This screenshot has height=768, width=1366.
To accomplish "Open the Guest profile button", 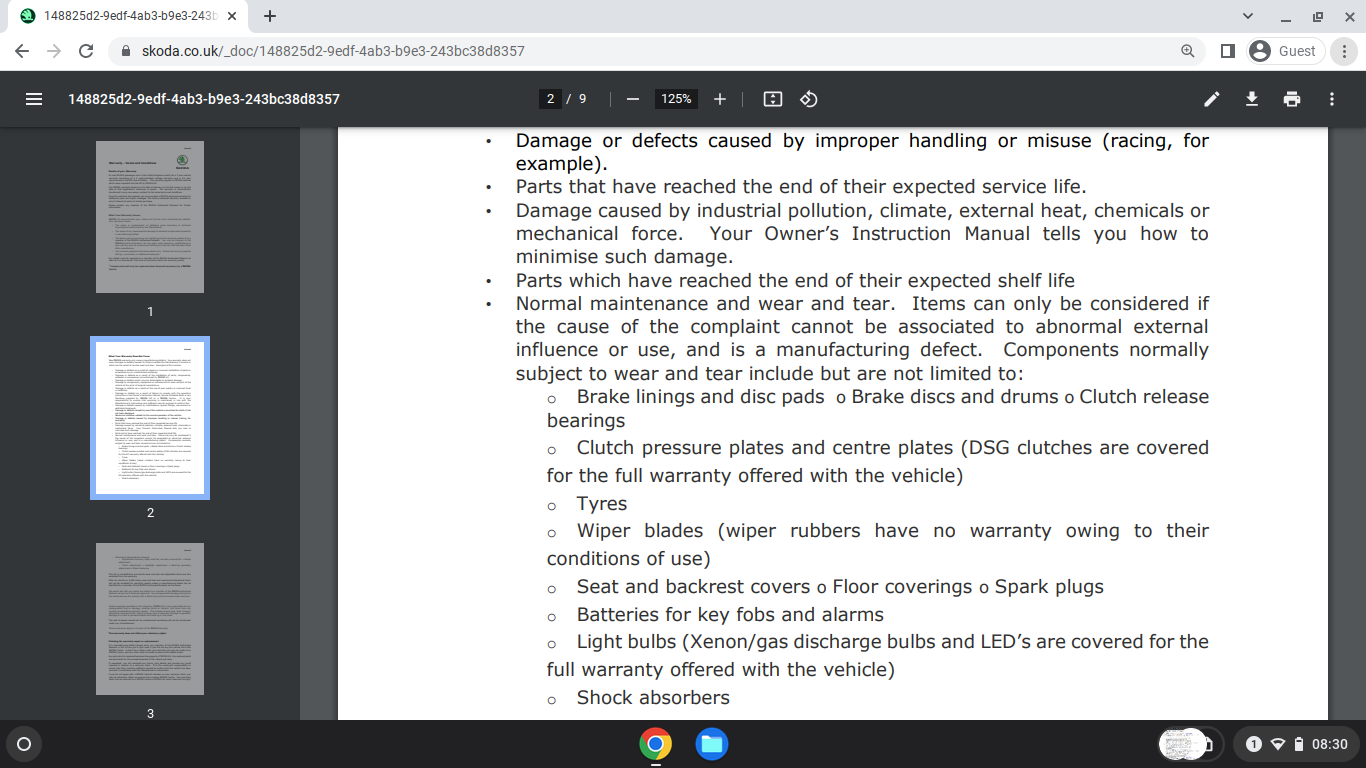I will tap(1285, 51).
